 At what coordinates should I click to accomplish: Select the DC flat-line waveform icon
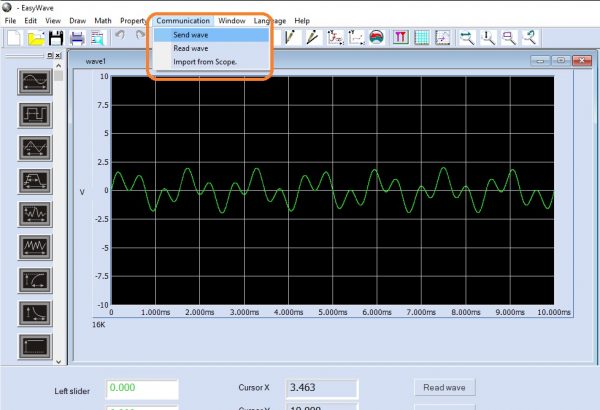(35, 344)
